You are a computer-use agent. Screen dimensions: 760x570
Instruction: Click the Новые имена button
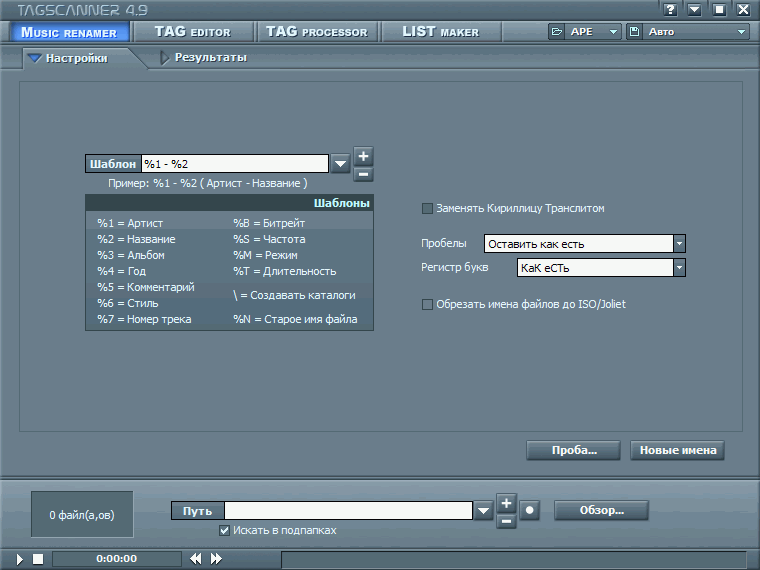point(677,450)
